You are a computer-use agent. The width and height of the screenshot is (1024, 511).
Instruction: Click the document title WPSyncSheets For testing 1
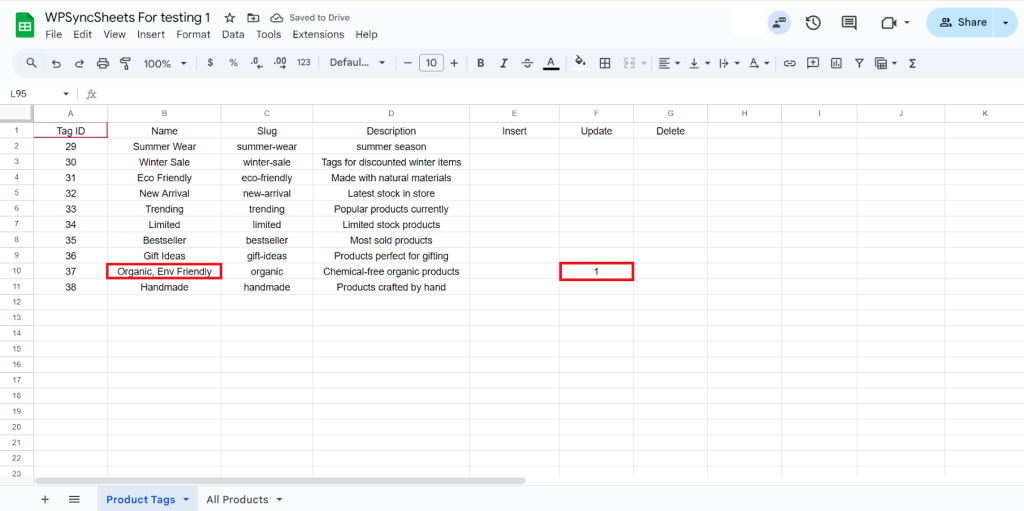click(127, 17)
